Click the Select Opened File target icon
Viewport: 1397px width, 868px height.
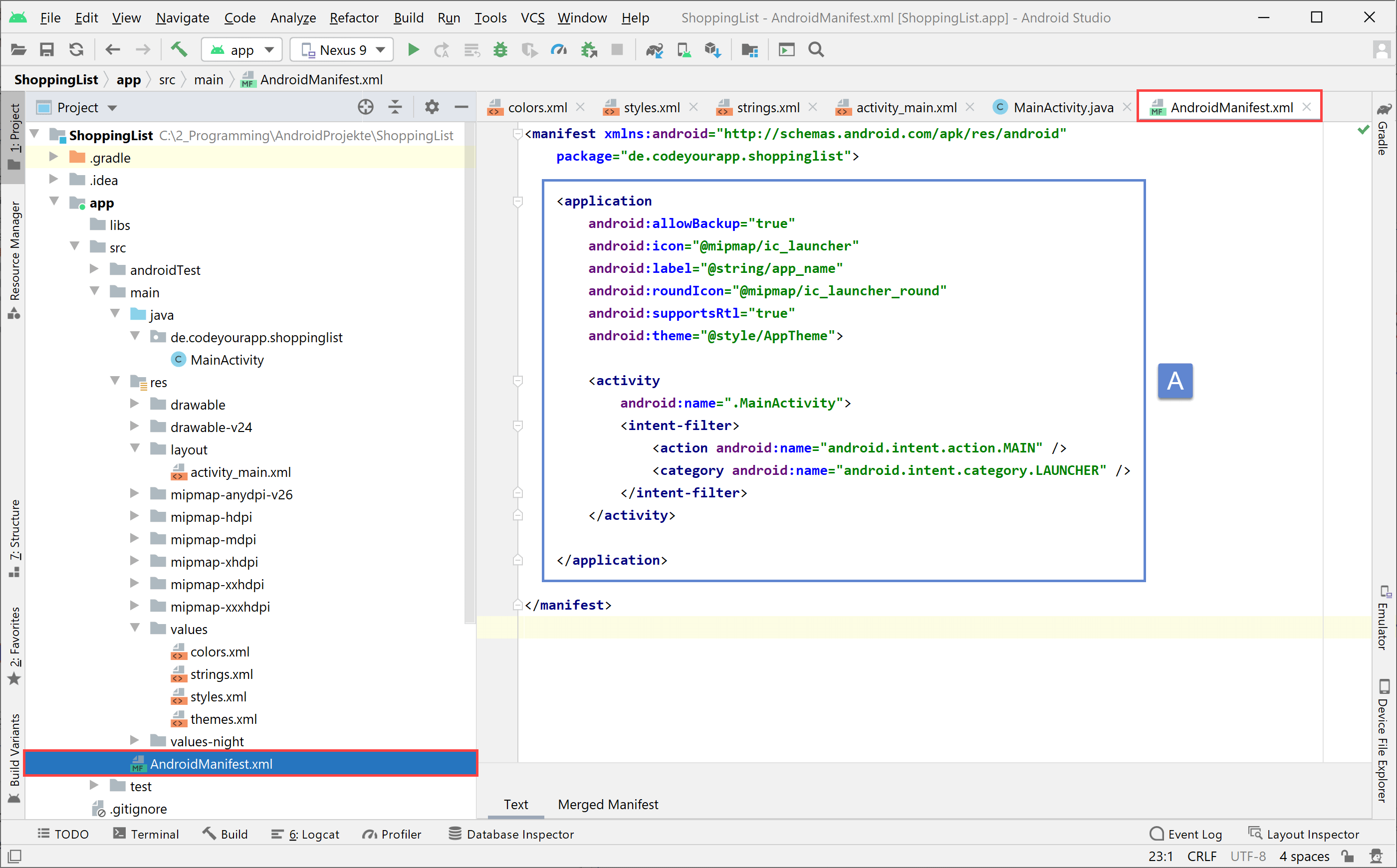tap(366, 107)
